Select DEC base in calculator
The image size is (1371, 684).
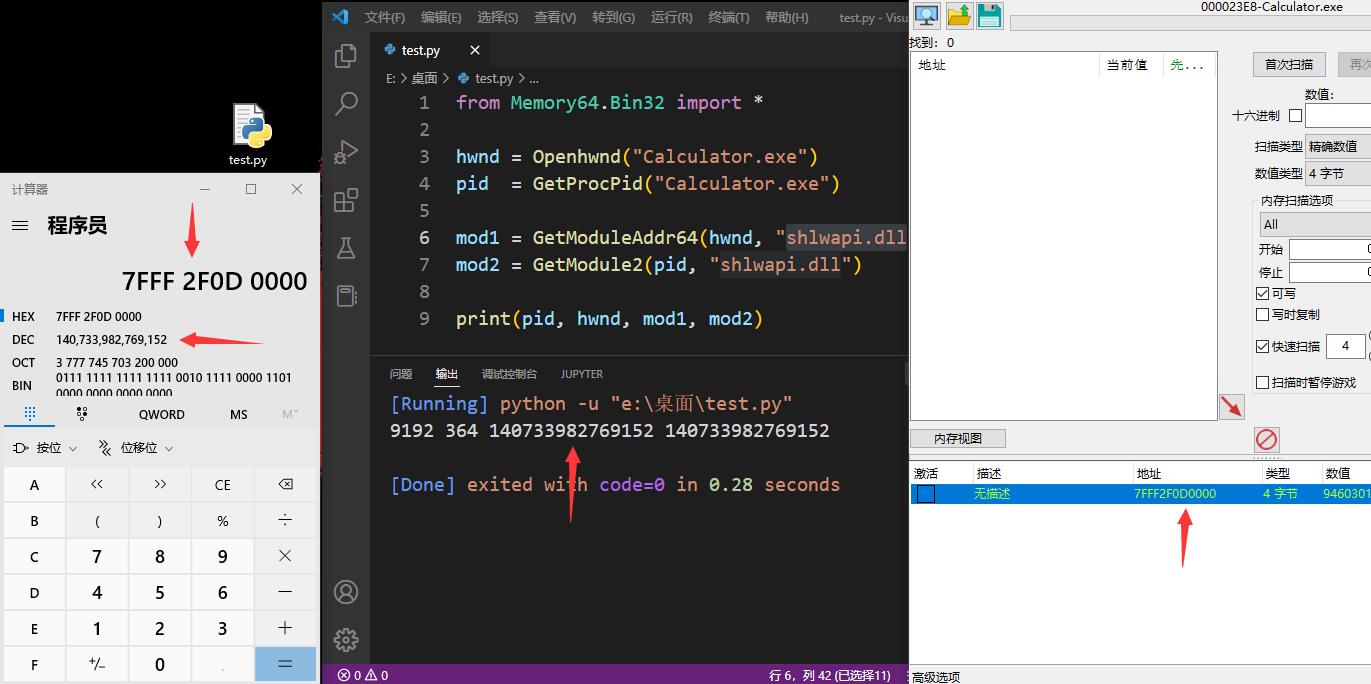(x=160, y=339)
